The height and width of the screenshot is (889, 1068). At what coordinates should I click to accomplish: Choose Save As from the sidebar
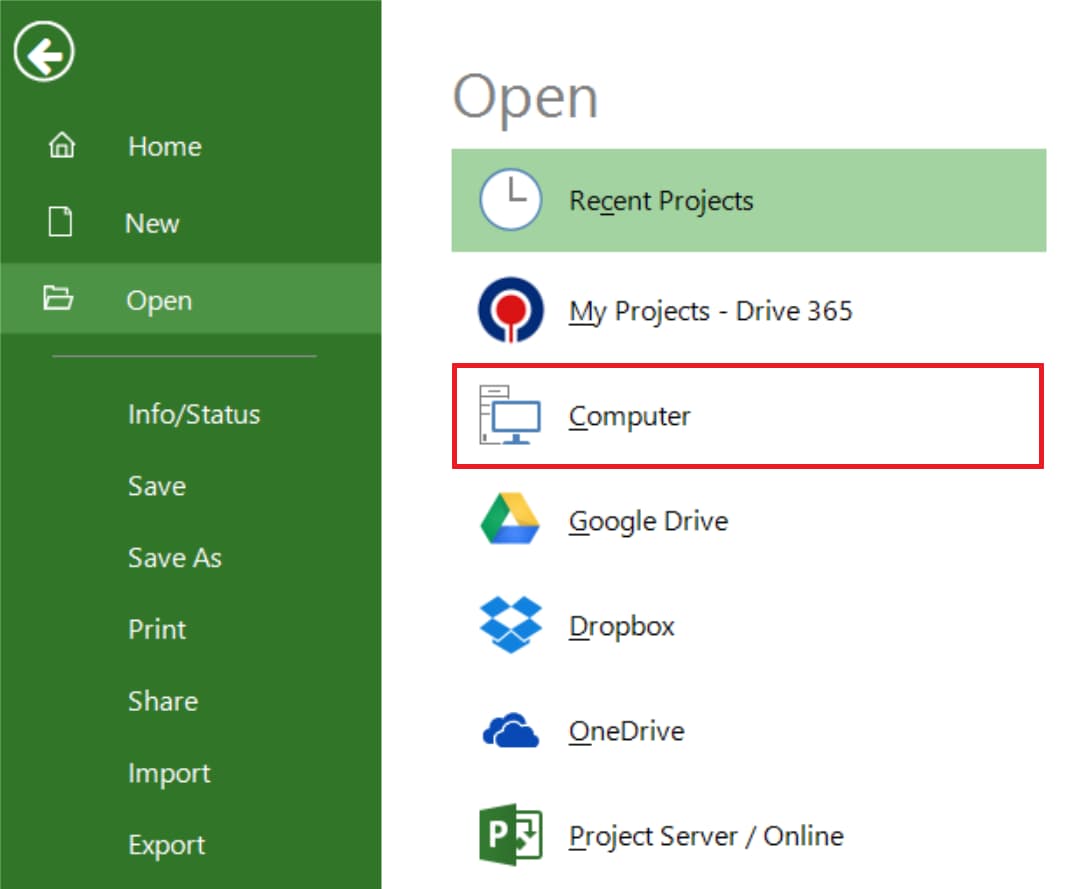[x=175, y=558]
